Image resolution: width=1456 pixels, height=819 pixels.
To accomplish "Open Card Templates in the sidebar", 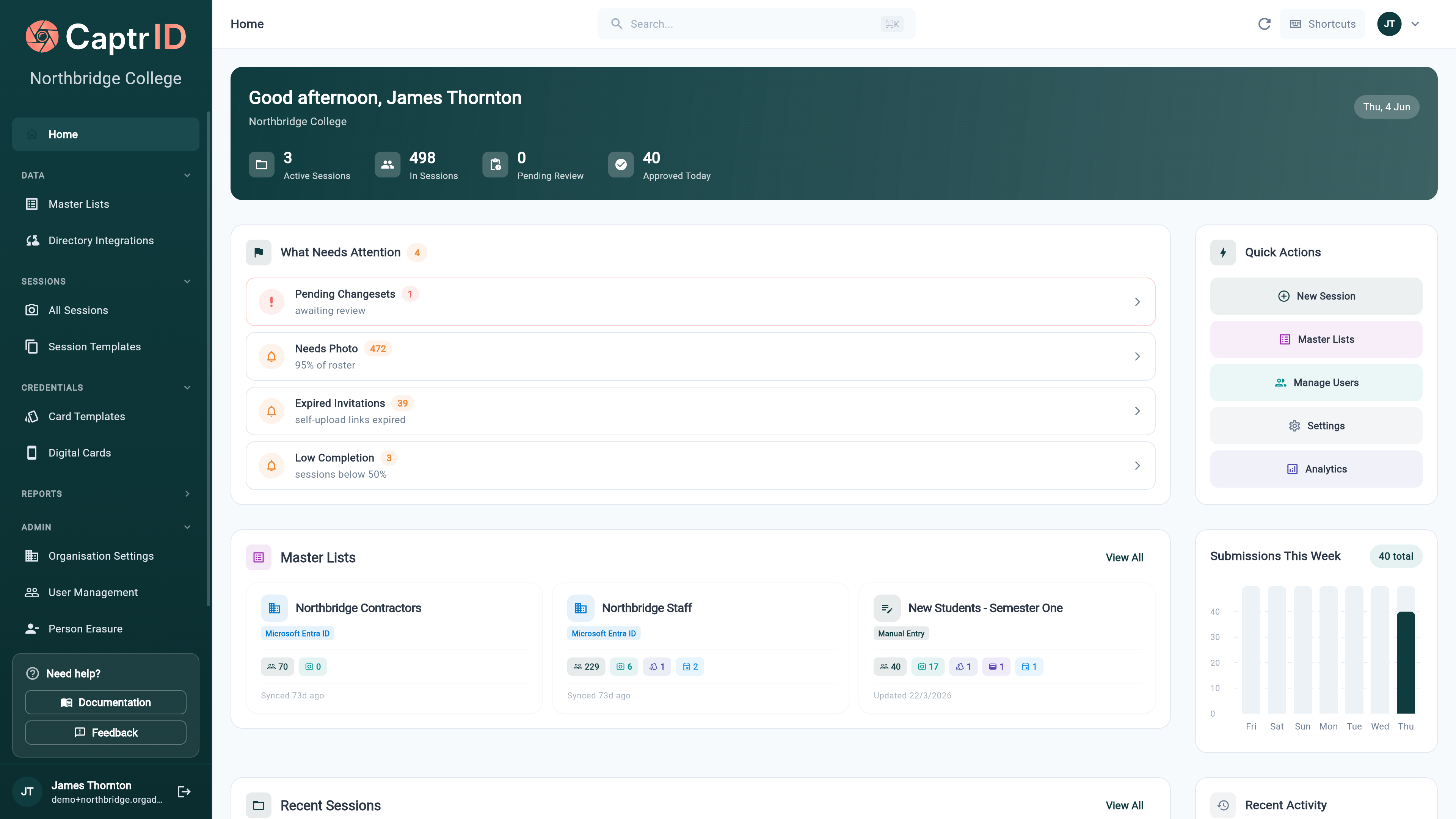I will click(x=106, y=417).
